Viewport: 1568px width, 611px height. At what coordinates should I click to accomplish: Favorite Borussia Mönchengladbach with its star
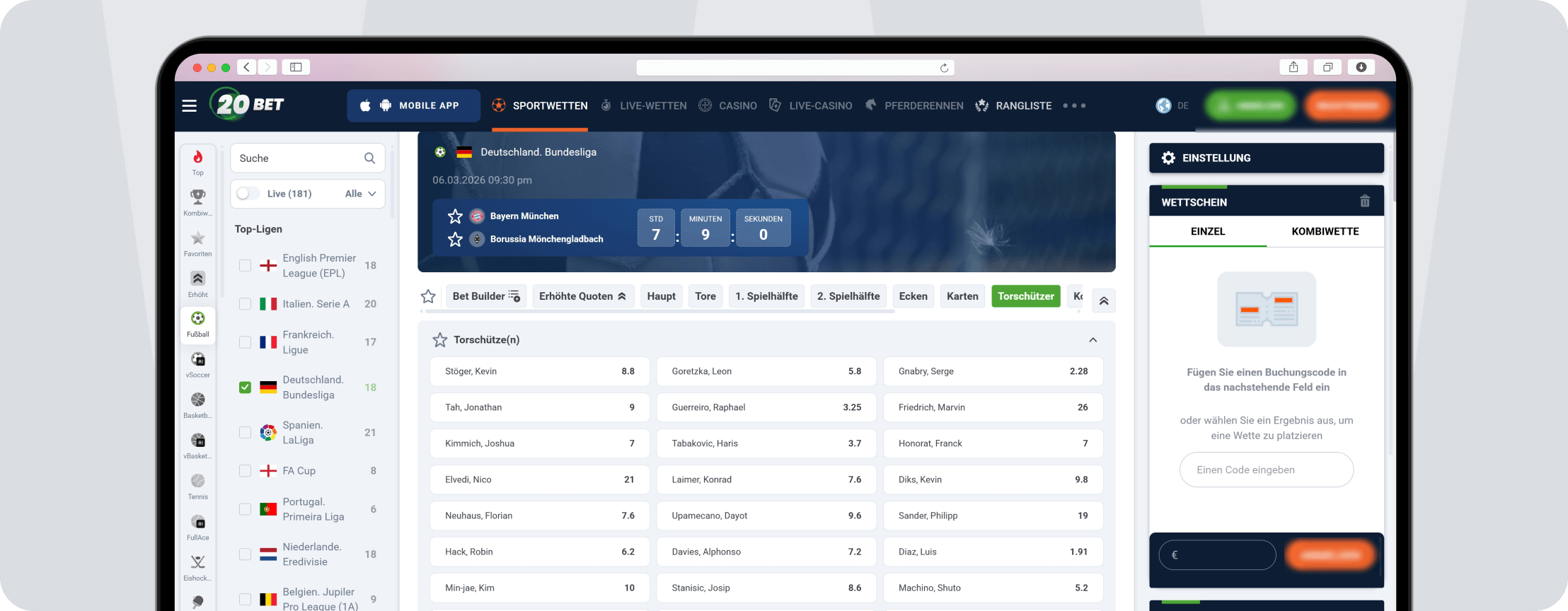click(455, 239)
